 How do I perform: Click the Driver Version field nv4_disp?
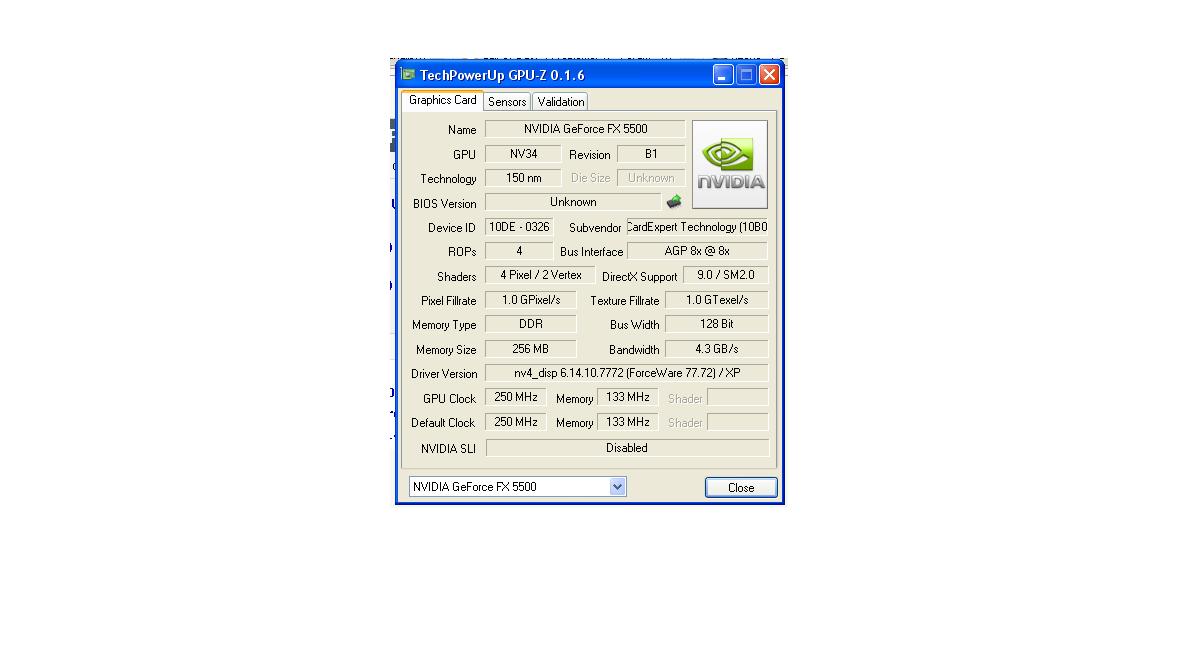627,373
